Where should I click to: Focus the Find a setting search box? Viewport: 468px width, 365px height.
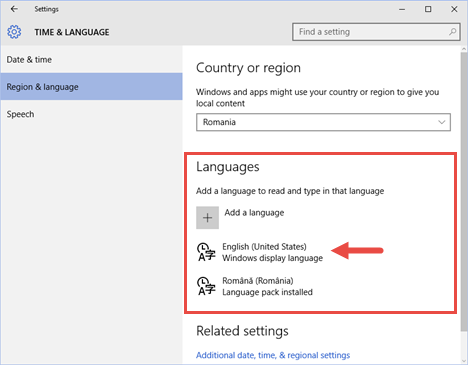click(376, 32)
